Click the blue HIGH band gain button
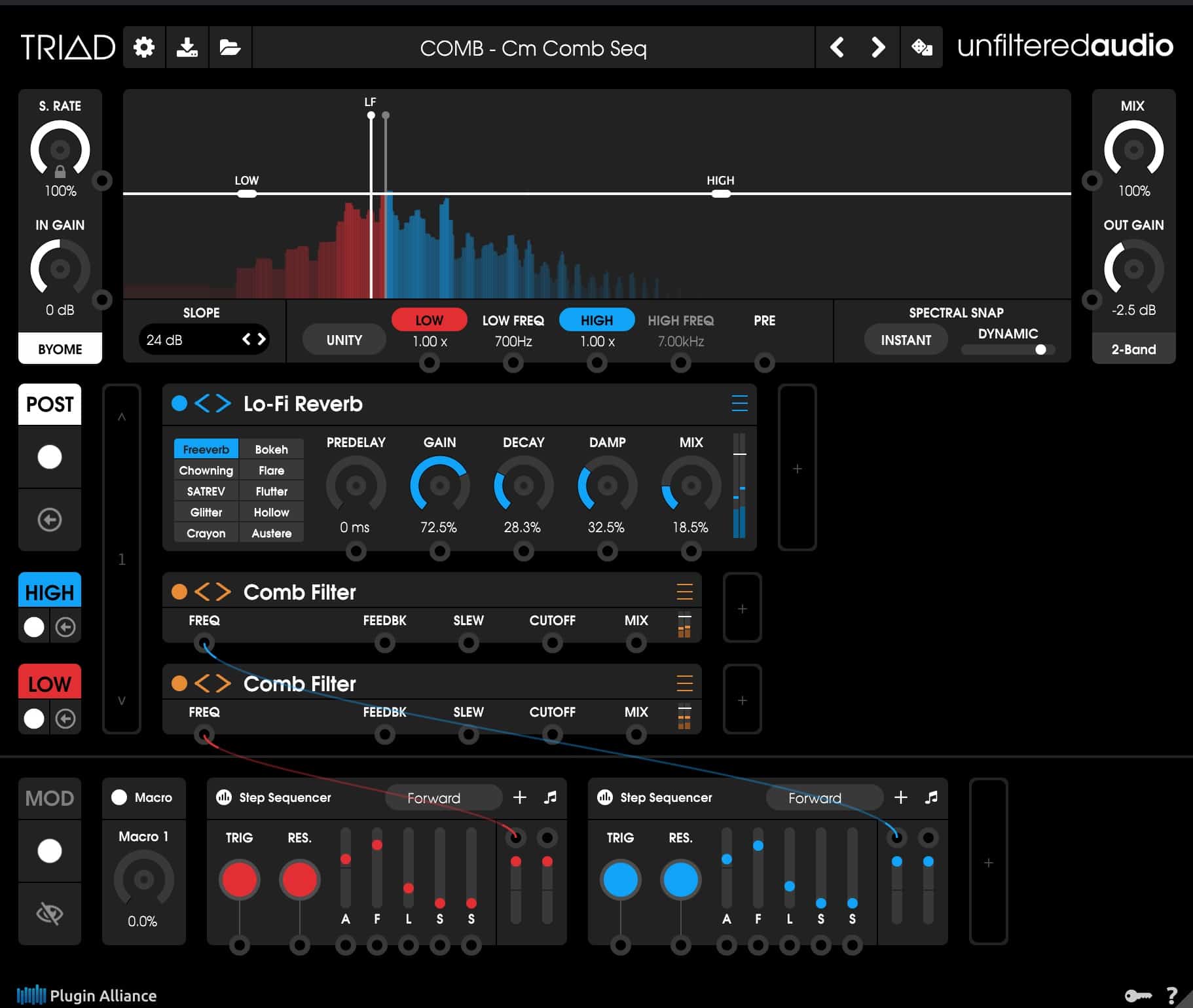This screenshot has height=1008, width=1193. coord(597,319)
